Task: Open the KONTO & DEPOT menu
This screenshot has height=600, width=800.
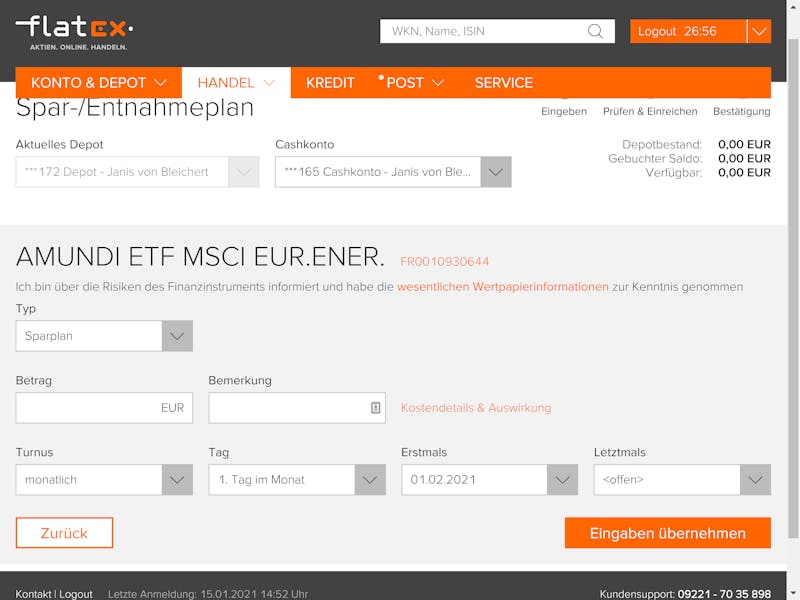Action: point(98,83)
